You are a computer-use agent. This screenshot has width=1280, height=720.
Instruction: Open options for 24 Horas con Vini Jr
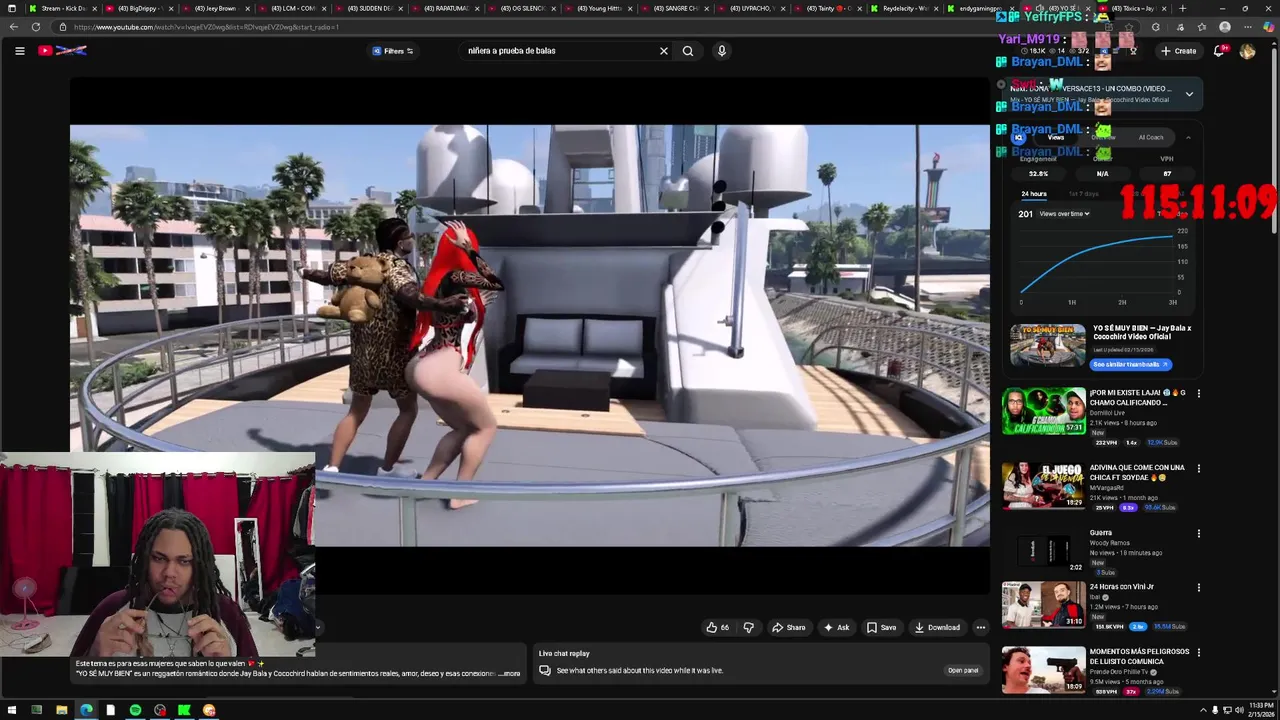tap(1198, 588)
